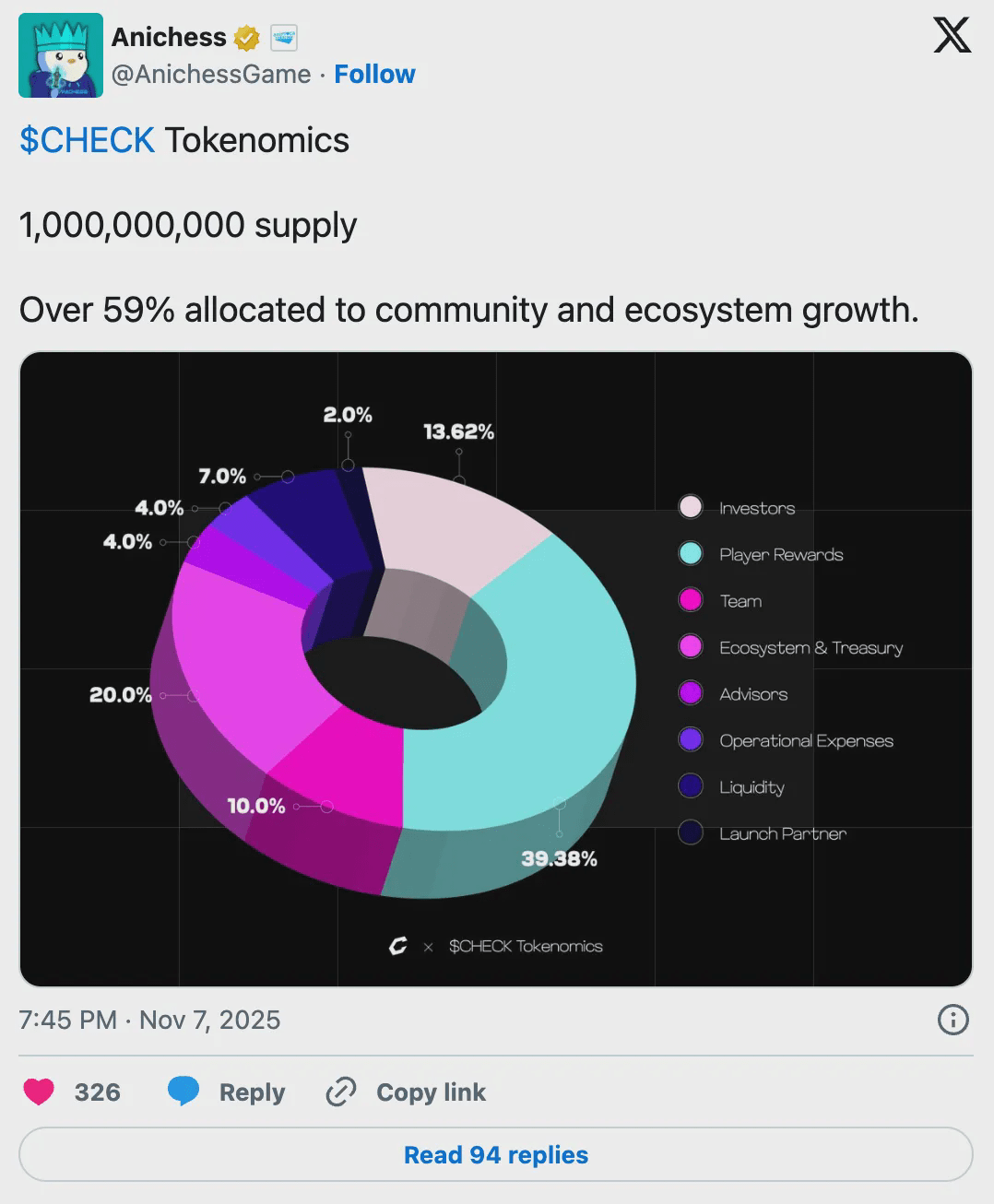Click the Anichess penguin profile avatar
The image size is (994, 1204).
coord(60,55)
